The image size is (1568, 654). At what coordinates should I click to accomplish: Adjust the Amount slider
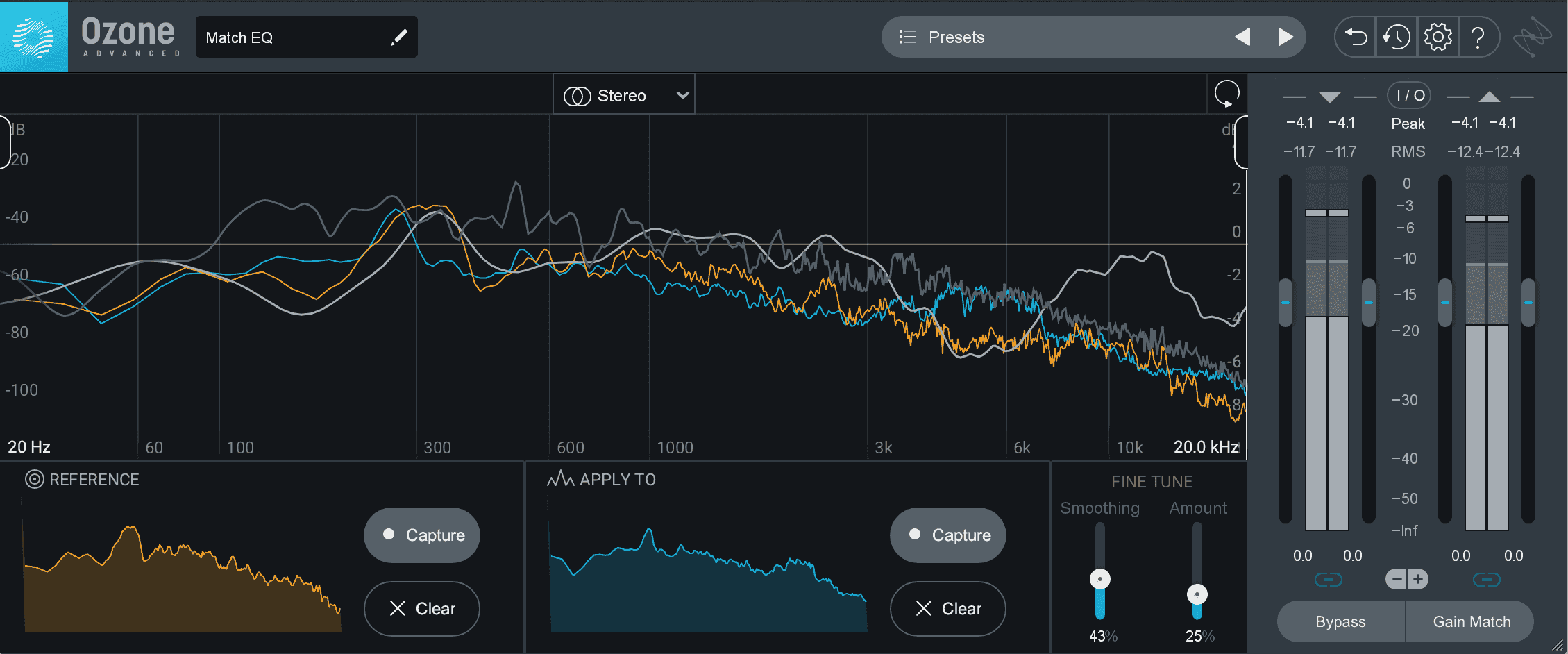pyautogui.click(x=1197, y=594)
